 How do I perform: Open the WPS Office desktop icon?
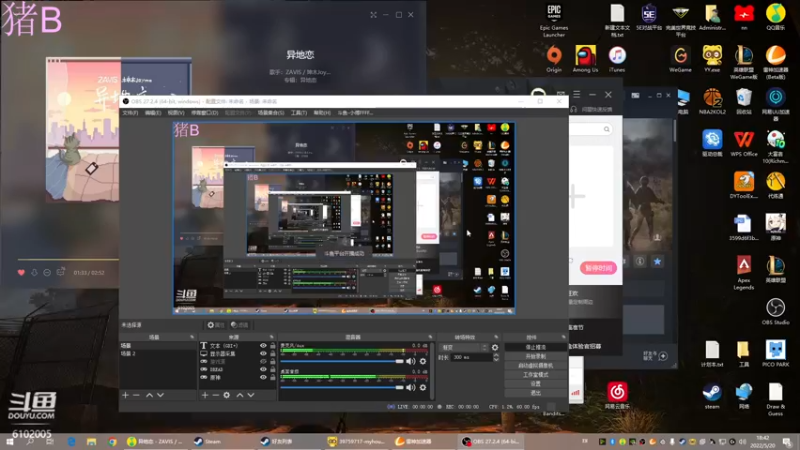(744, 143)
